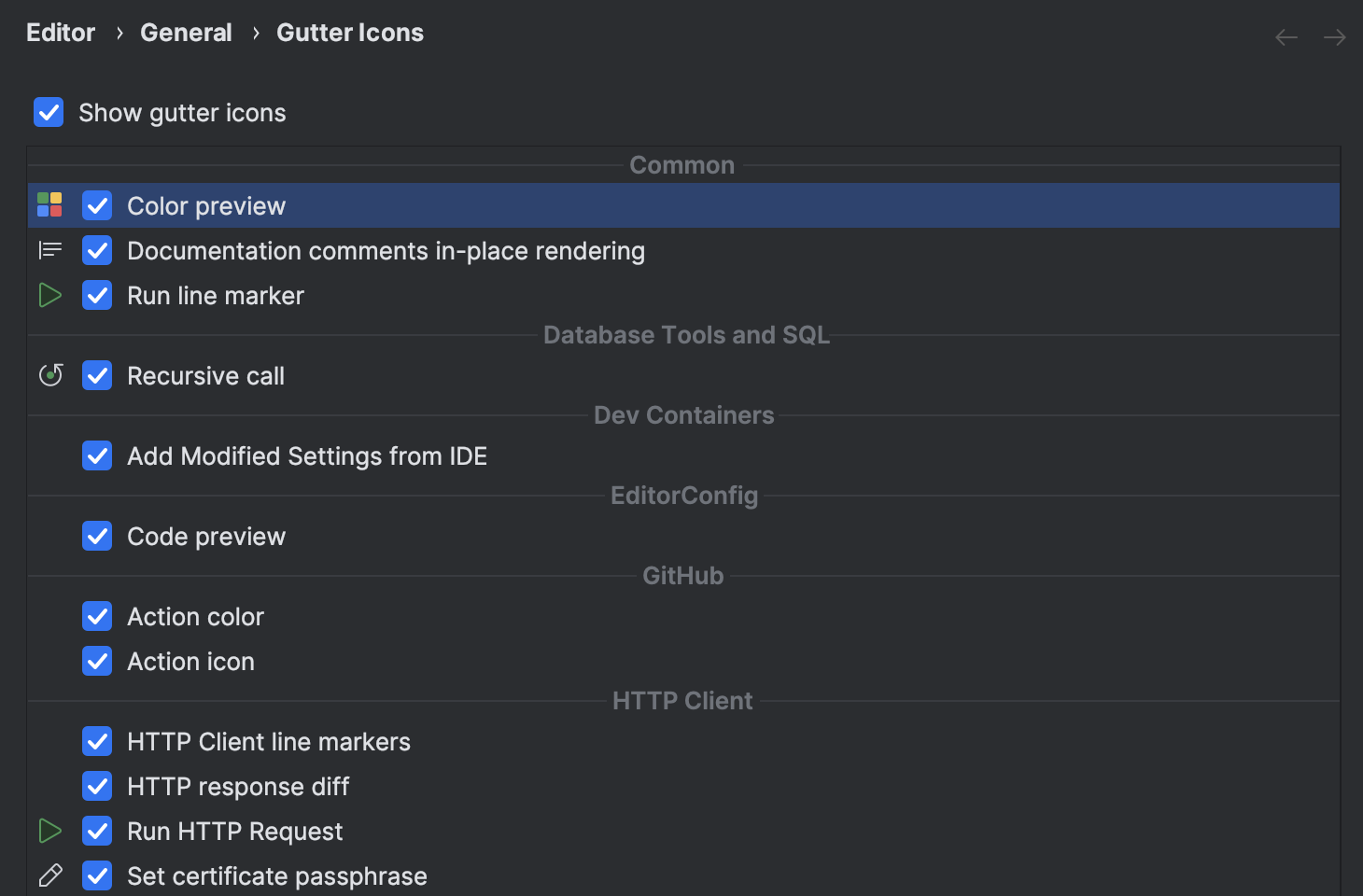Click the HTTP Client section header

(681, 700)
